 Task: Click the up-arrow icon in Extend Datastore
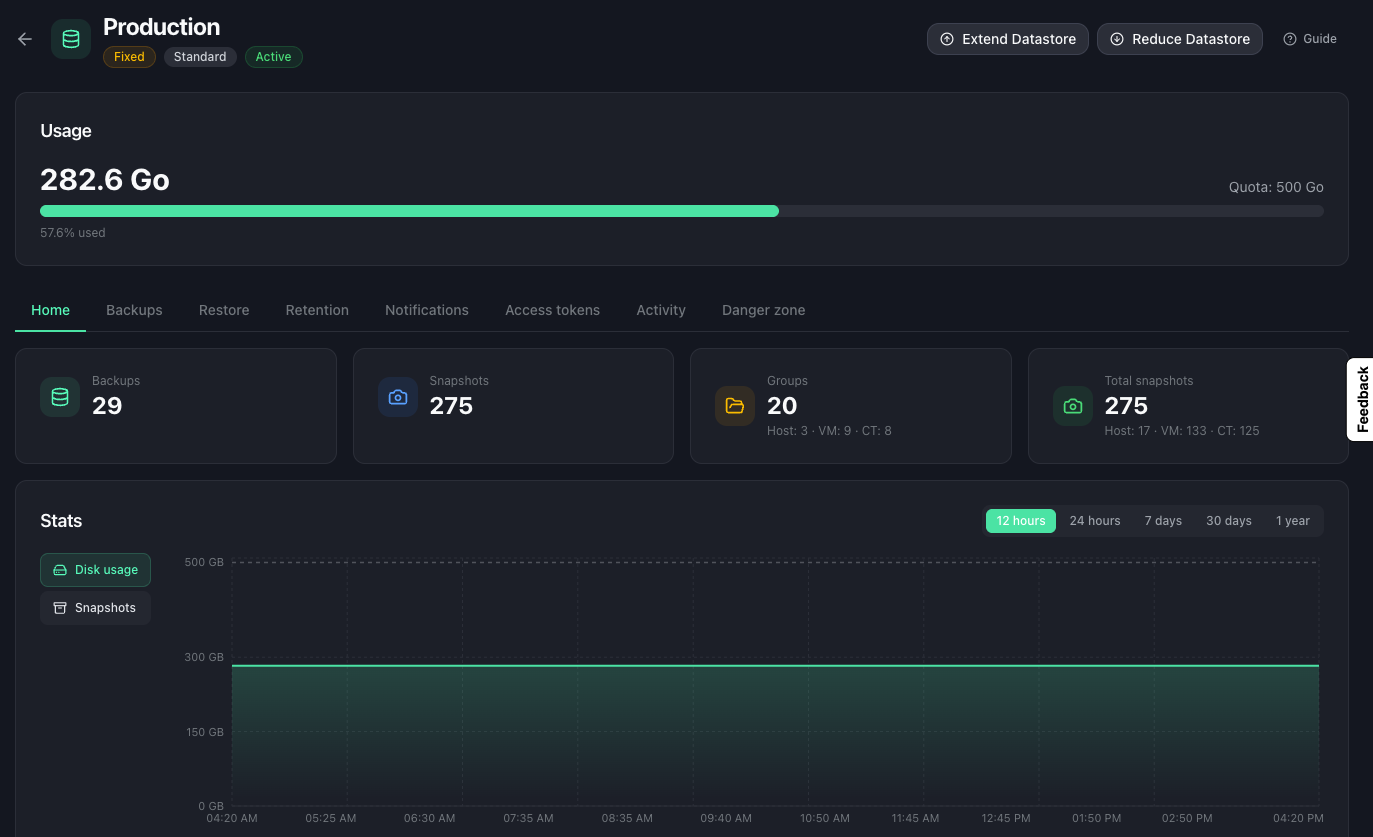coord(947,39)
